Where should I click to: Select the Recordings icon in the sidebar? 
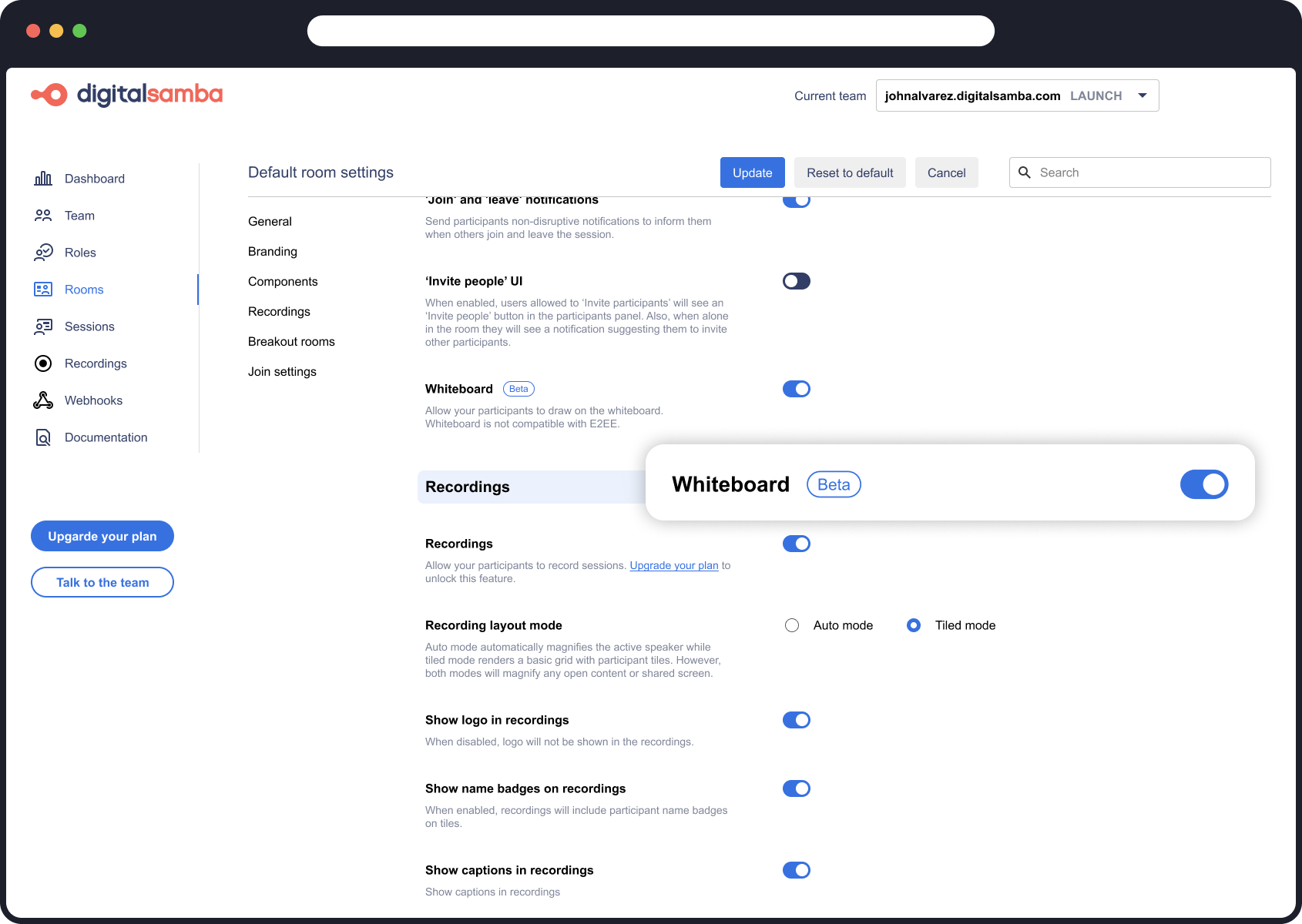click(x=43, y=363)
